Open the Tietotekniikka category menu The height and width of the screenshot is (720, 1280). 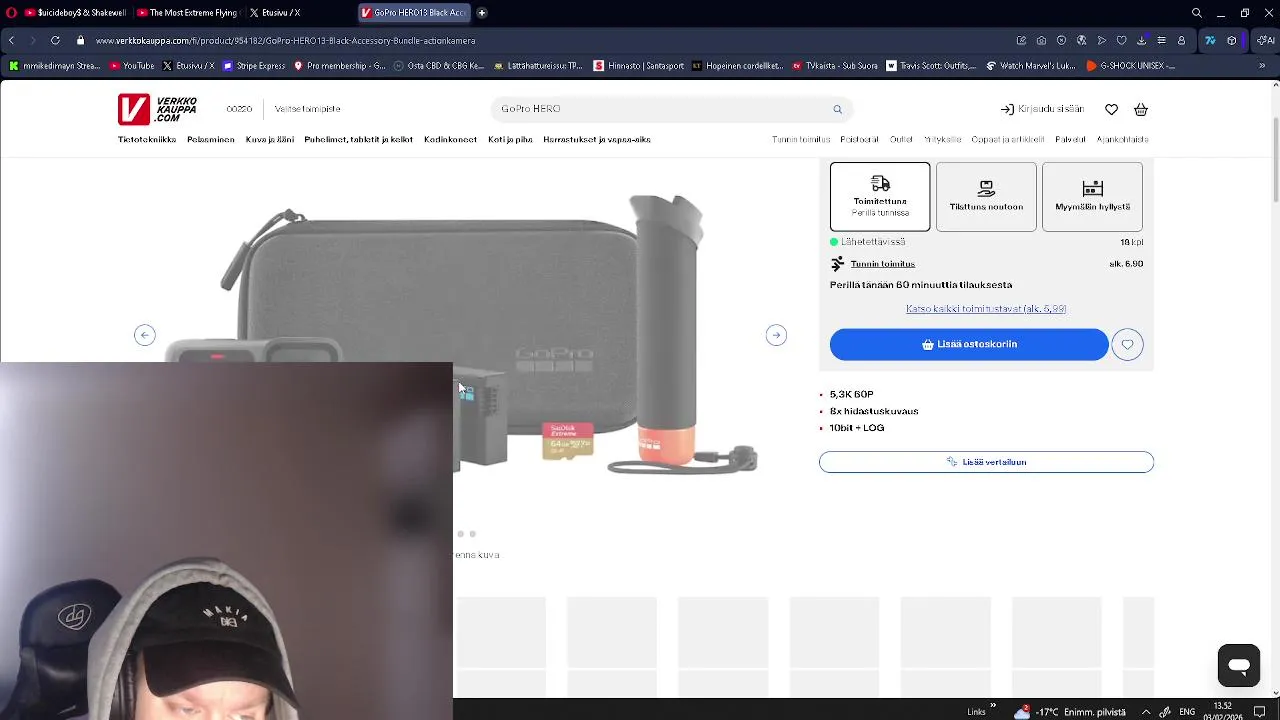(x=147, y=140)
